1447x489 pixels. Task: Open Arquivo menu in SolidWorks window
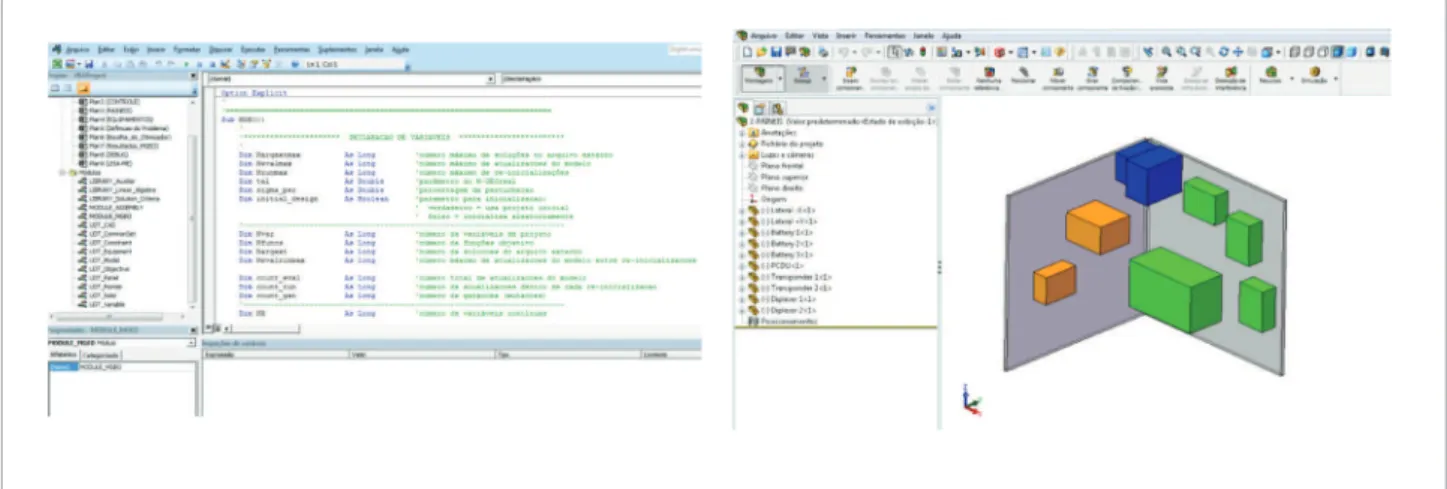[763, 36]
